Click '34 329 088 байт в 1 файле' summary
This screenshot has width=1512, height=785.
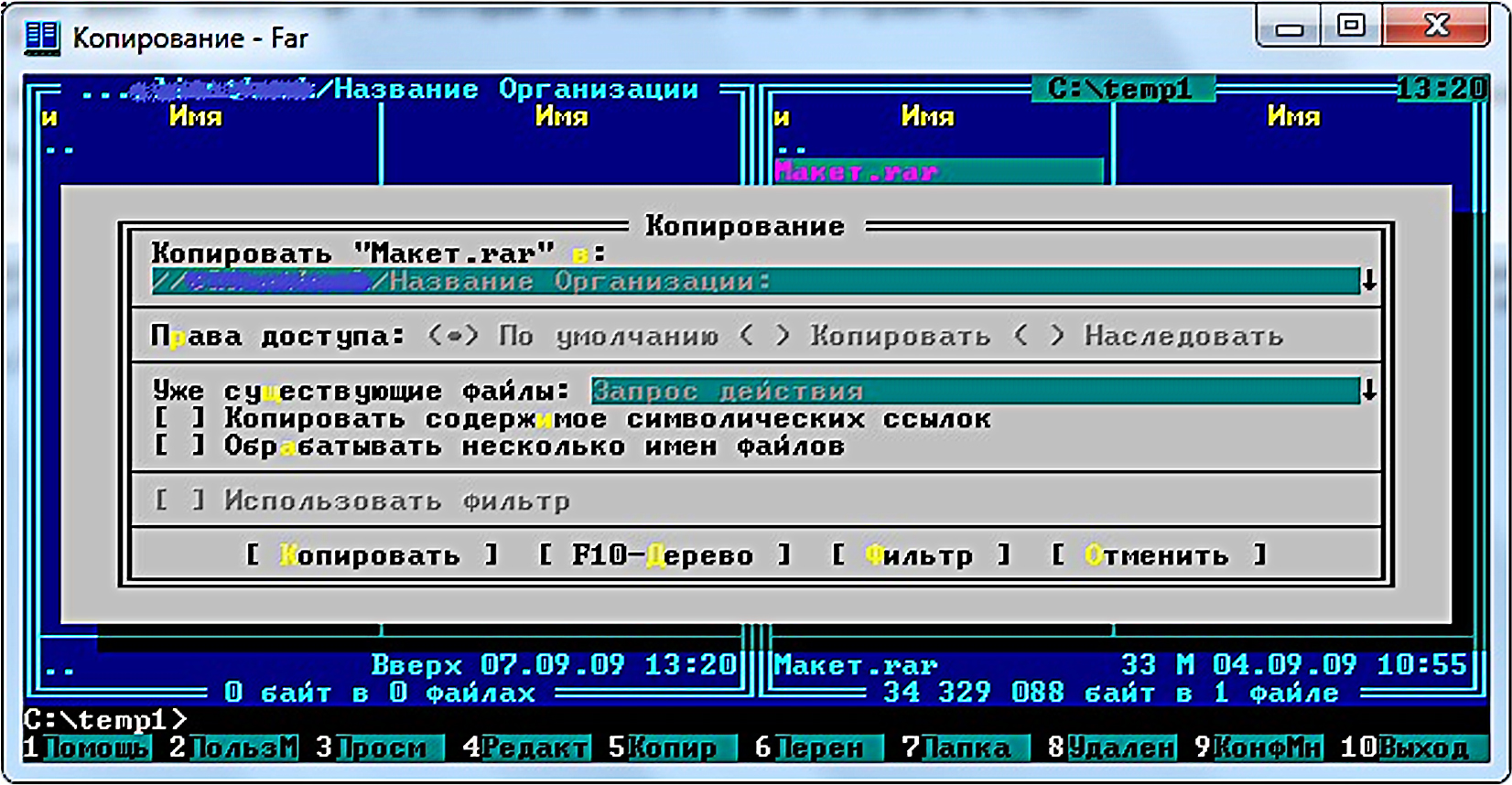click(1111, 693)
